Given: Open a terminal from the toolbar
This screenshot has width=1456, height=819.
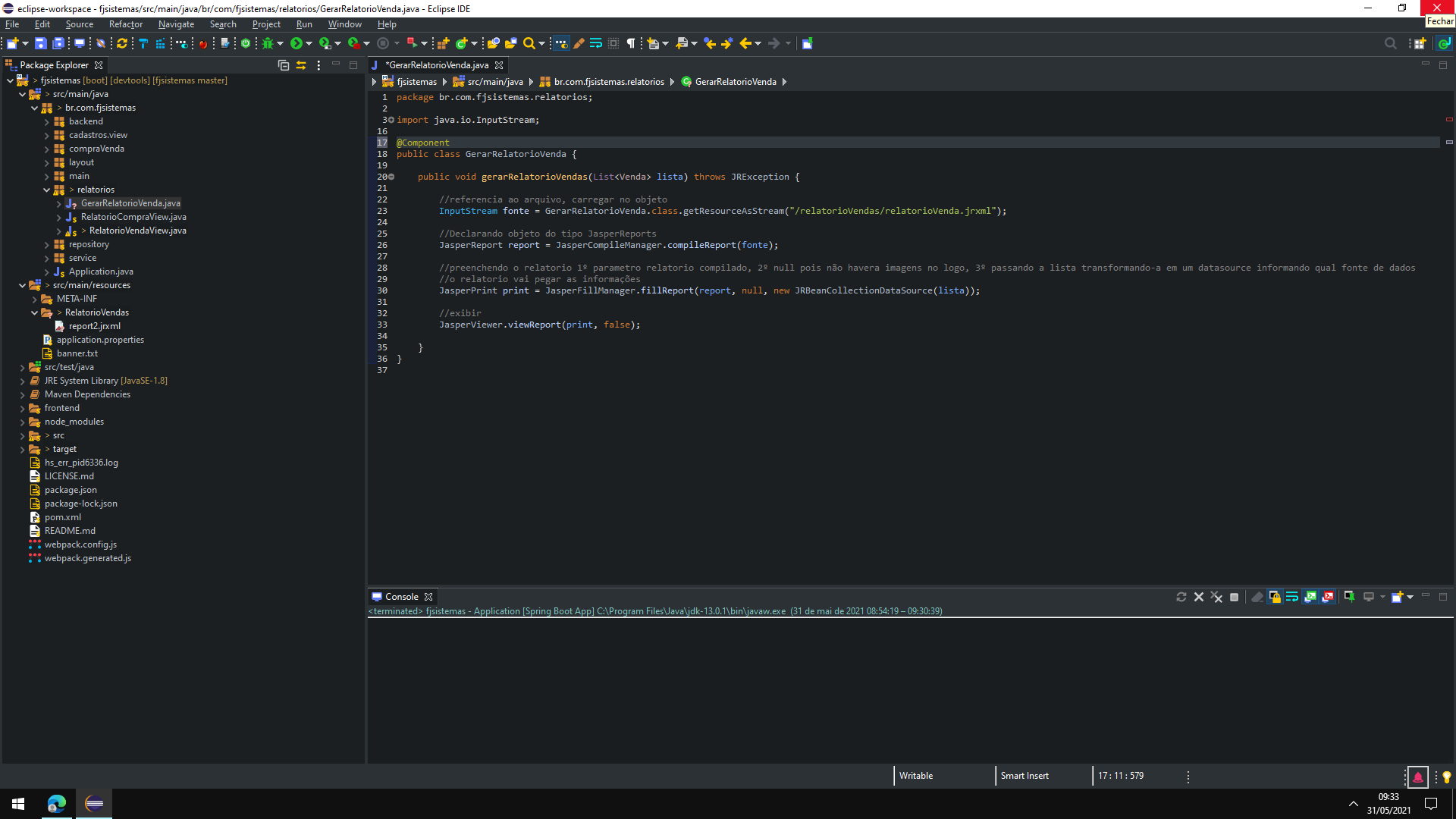Looking at the screenshot, I should pos(80,44).
